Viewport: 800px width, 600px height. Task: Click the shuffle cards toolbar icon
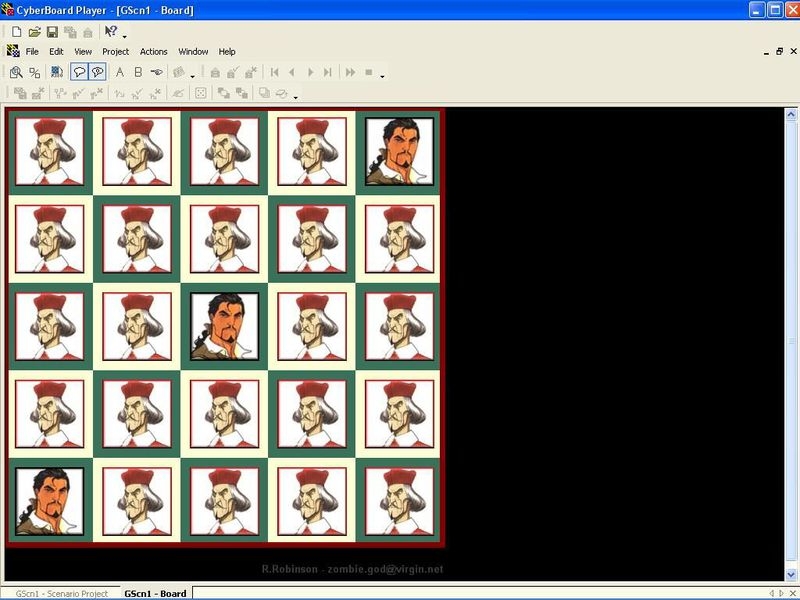click(x=179, y=72)
